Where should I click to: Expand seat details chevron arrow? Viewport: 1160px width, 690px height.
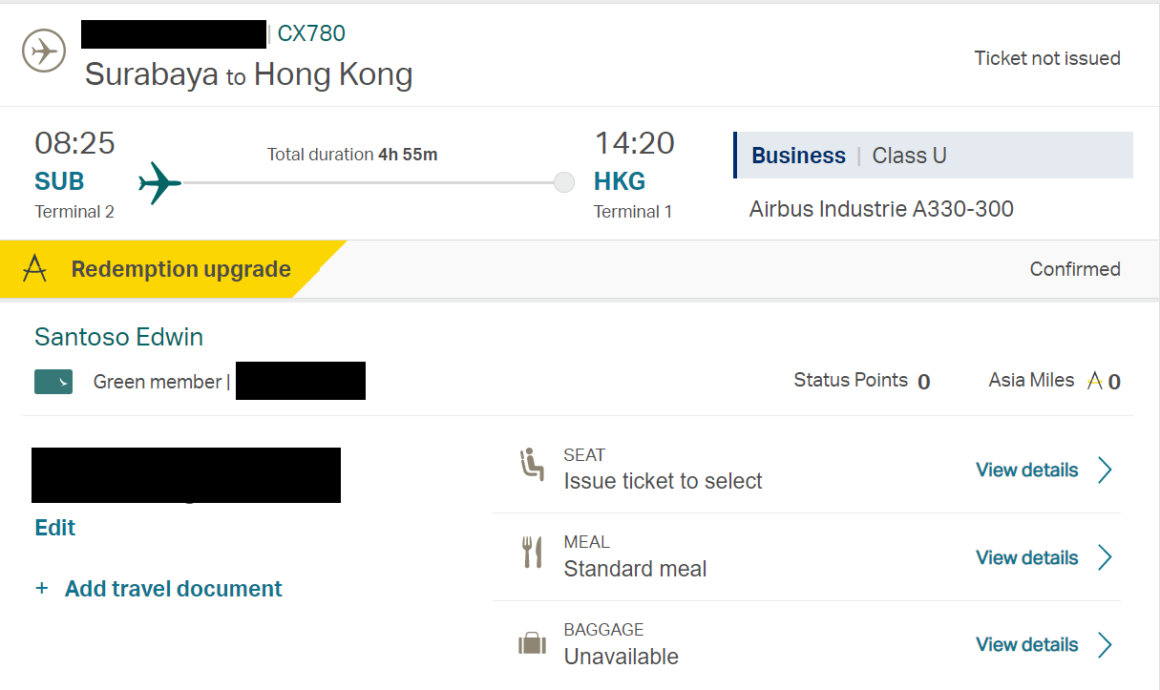1105,470
